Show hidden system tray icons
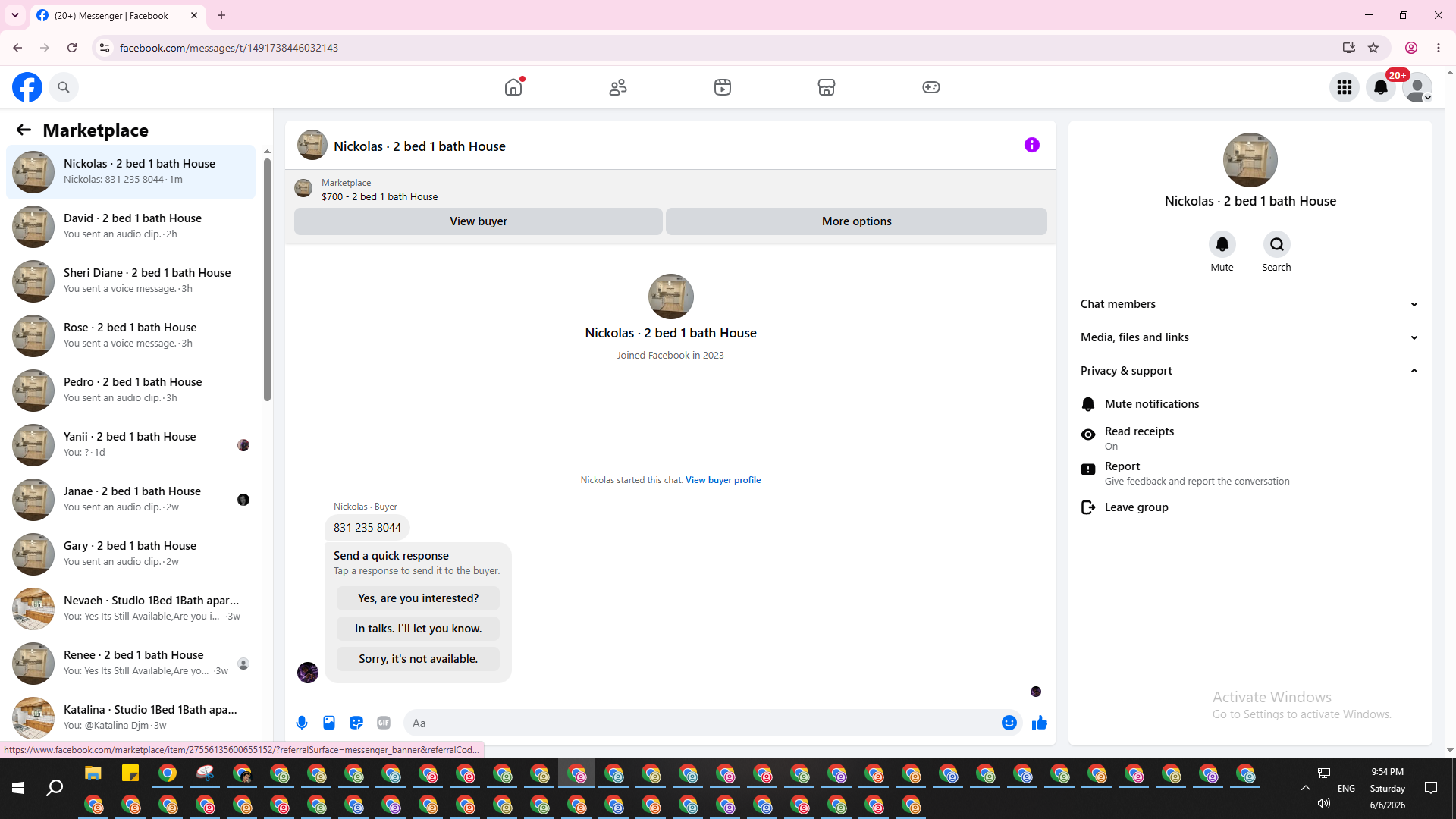This screenshot has width=1456, height=819. [1306, 789]
